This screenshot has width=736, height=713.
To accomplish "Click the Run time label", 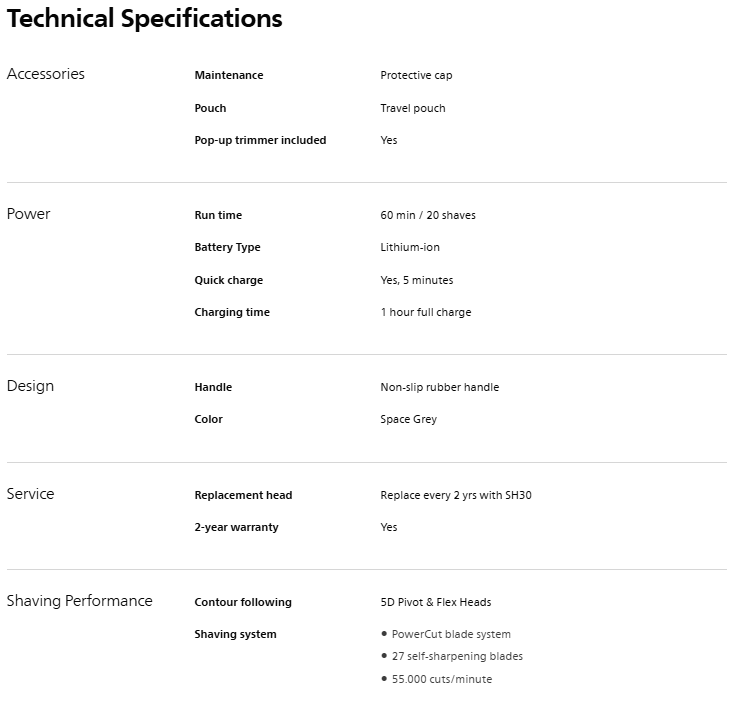I will tap(218, 215).
